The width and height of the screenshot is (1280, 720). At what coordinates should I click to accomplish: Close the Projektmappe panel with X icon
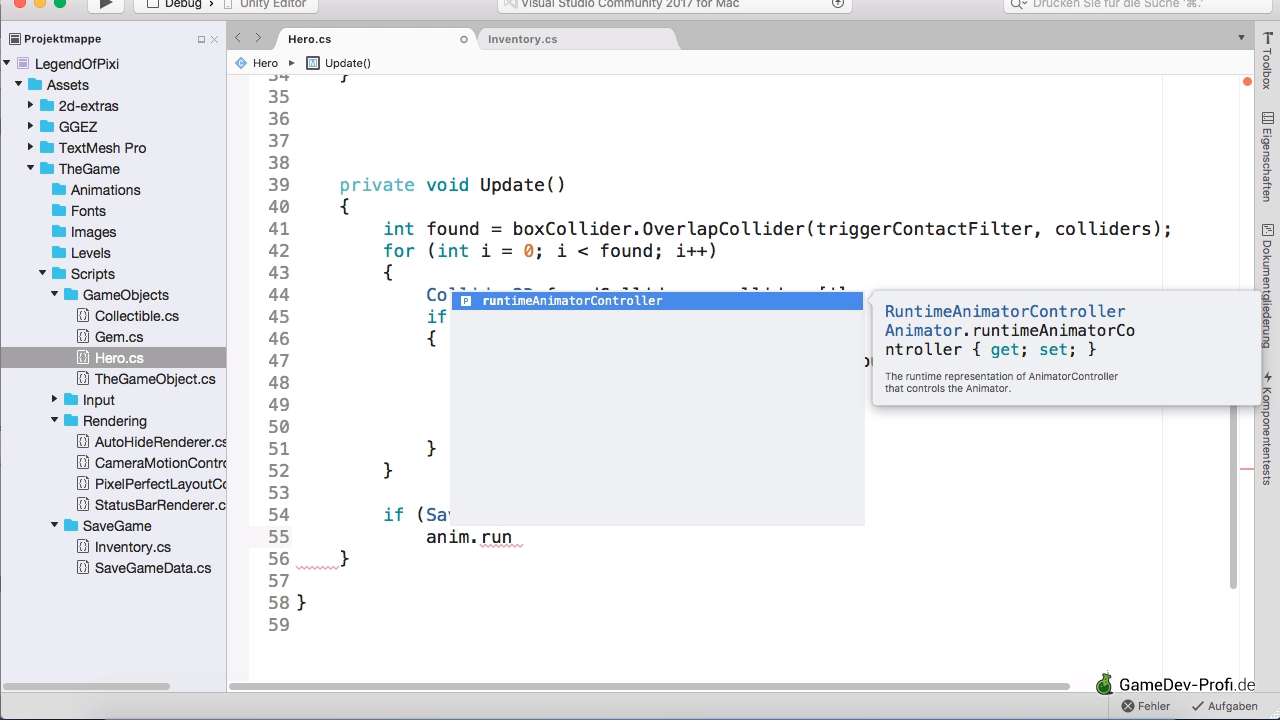tap(215, 39)
